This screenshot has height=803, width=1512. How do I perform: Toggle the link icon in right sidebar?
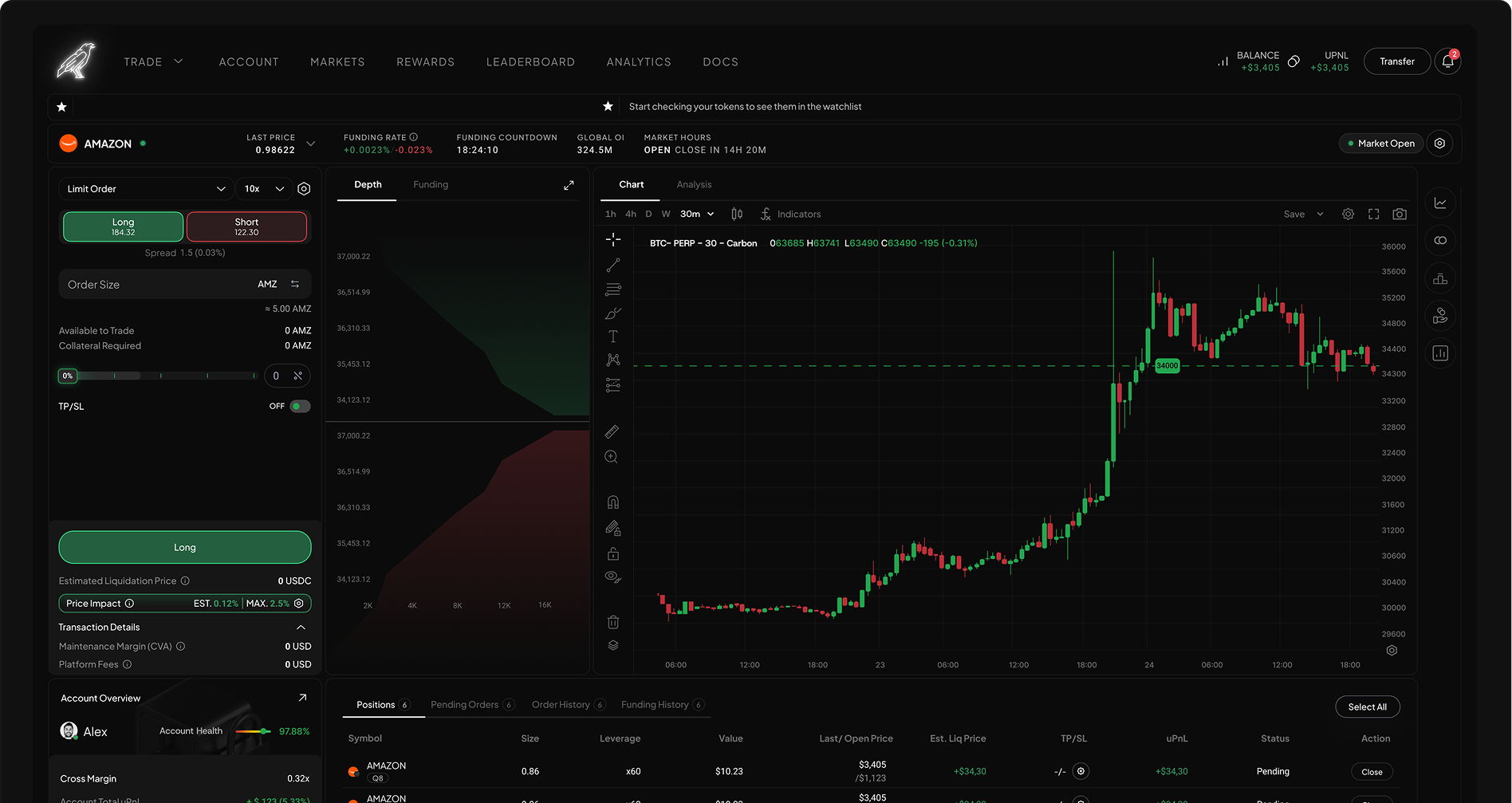[x=1440, y=241]
